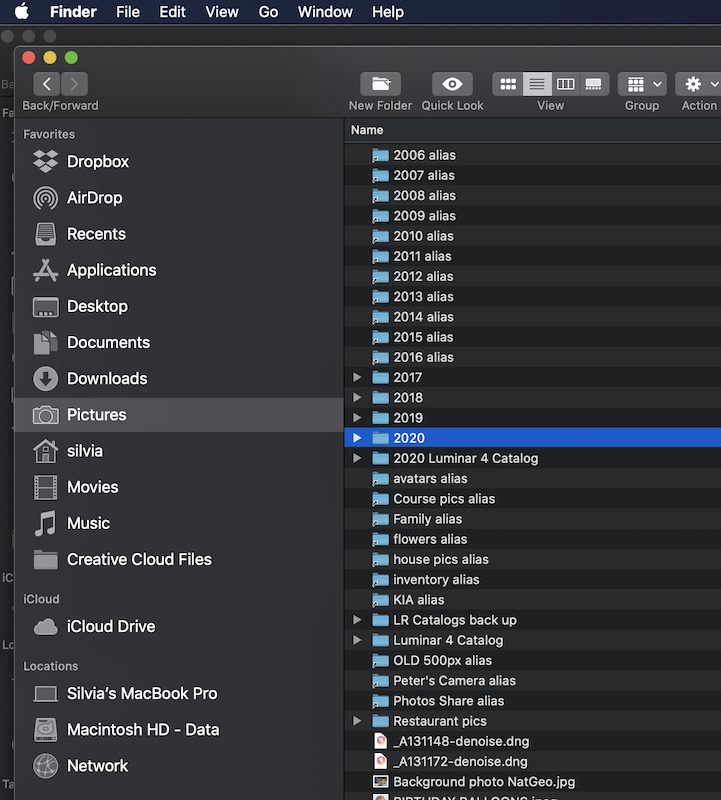Screen dimensions: 721x800
Task: Select the _A131148-denoise.dng file
Action: click(x=460, y=742)
